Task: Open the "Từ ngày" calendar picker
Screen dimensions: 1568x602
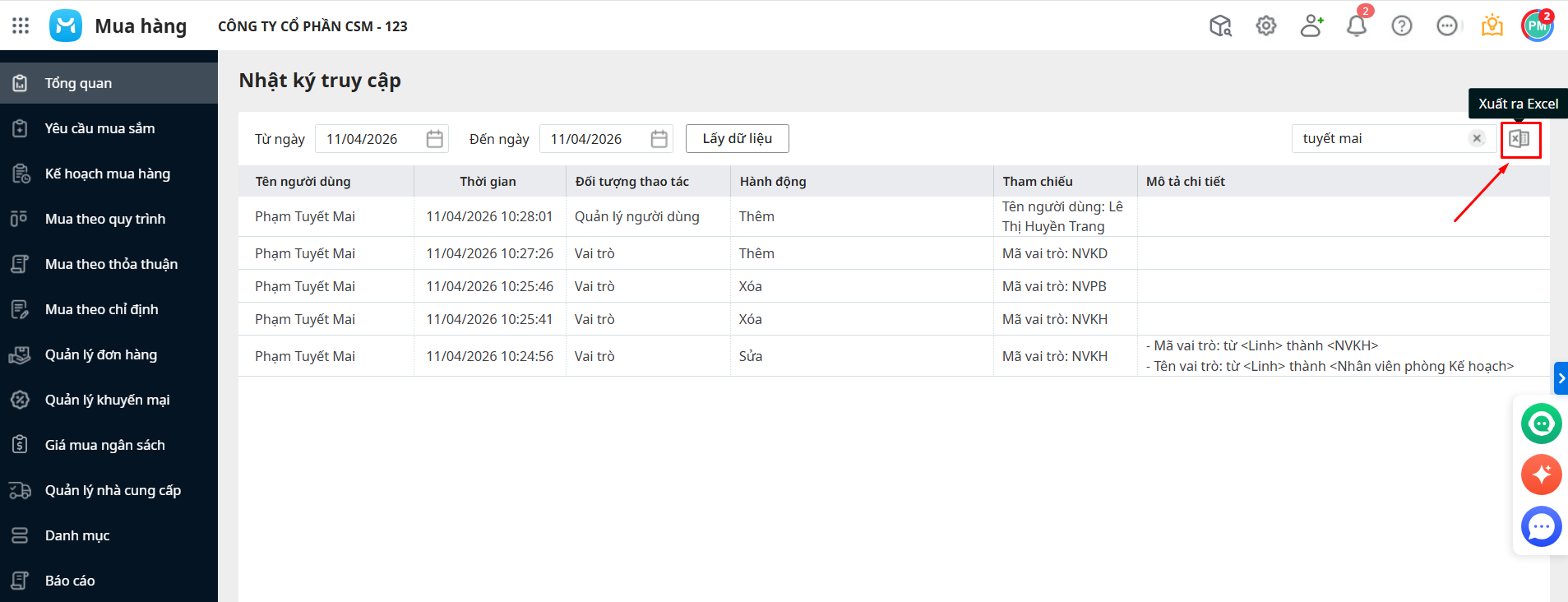Action: (x=435, y=139)
